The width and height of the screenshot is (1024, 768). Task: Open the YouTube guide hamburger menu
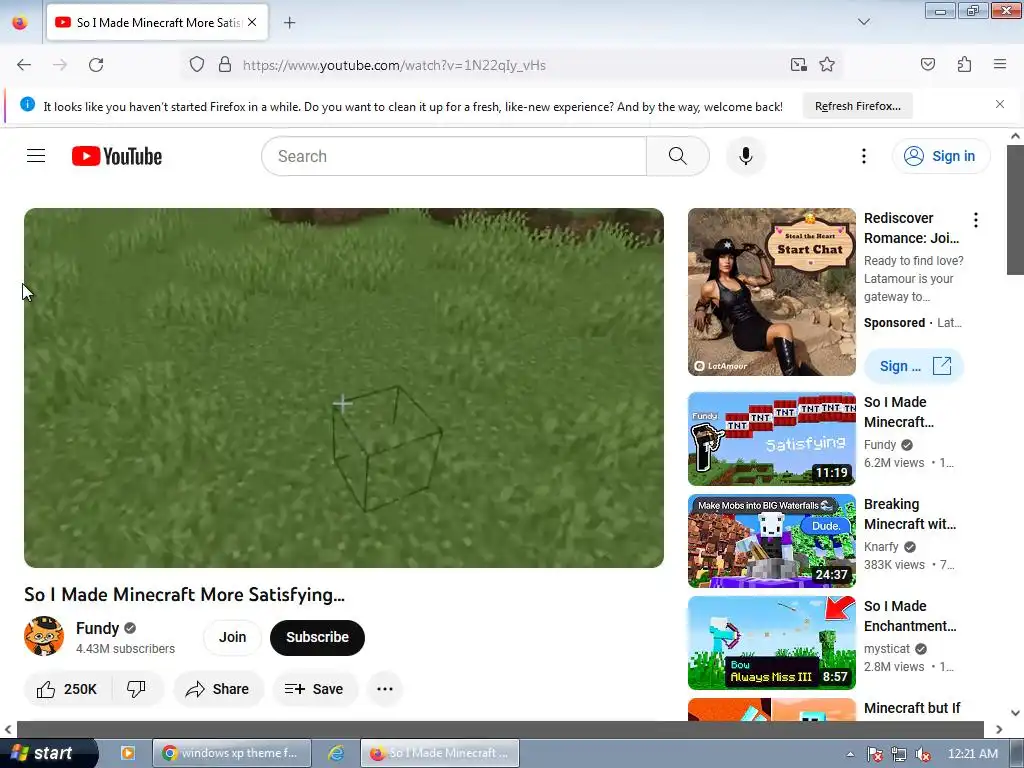click(x=36, y=156)
